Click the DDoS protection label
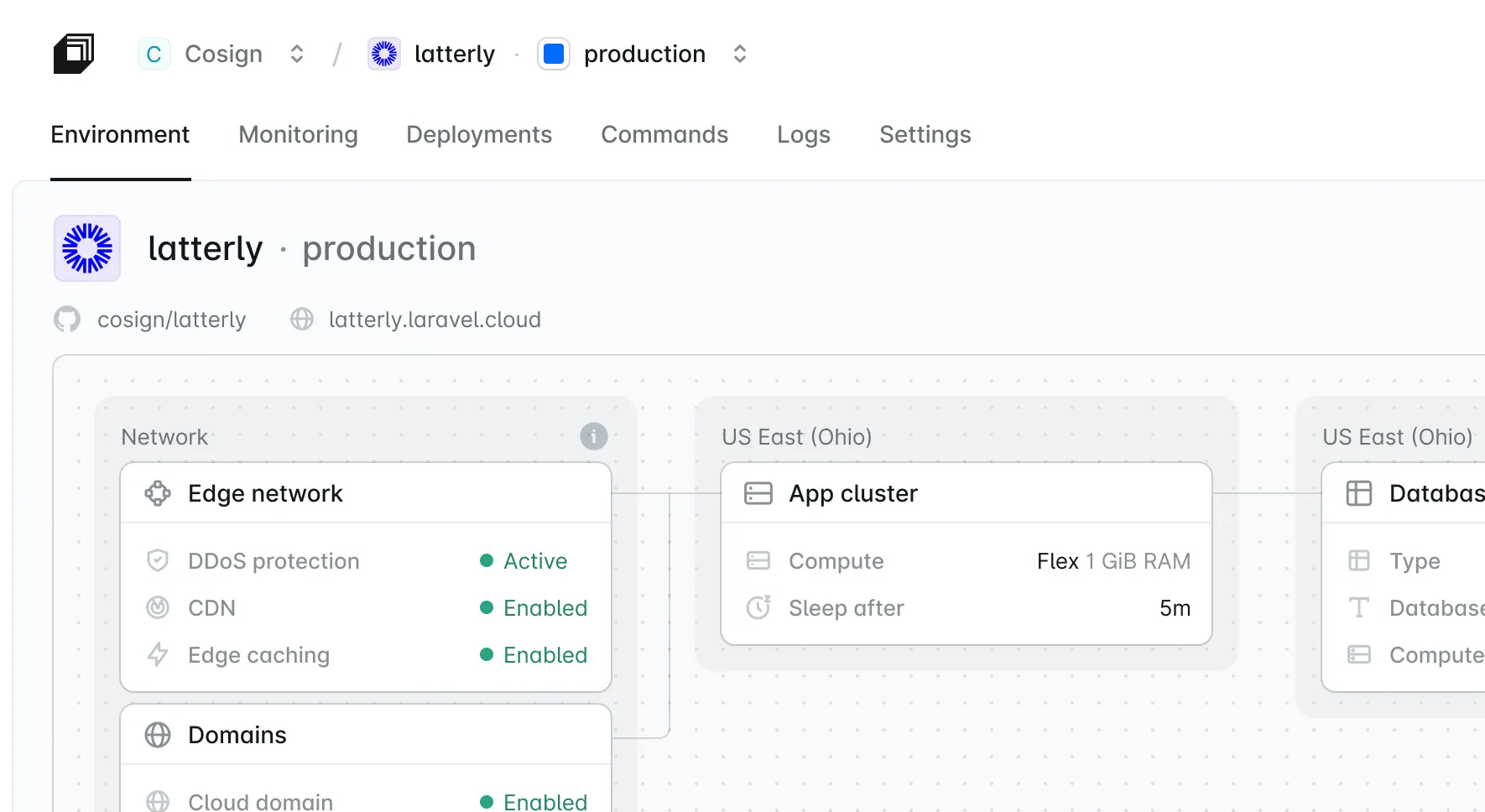The width and height of the screenshot is (1485, 812). [x=274, y=560]
